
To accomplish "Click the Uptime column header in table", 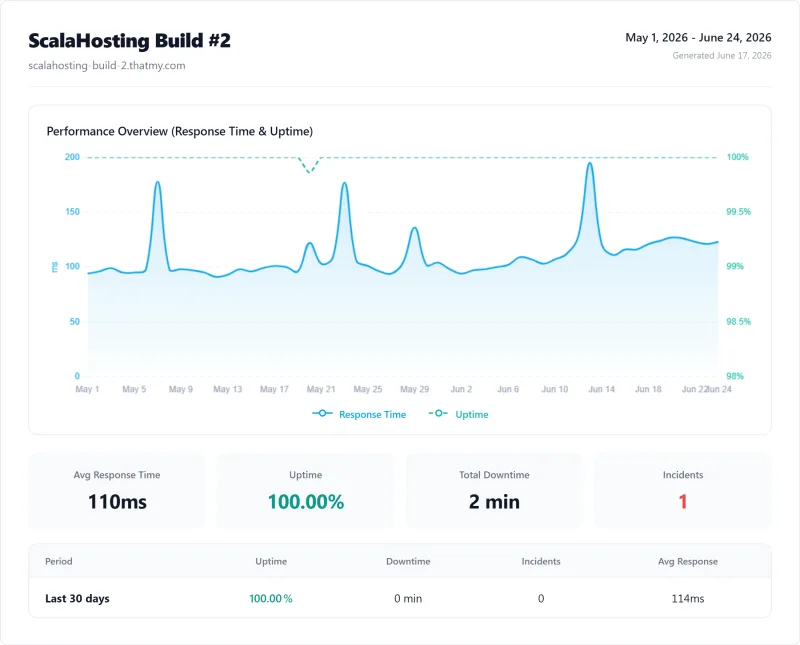I will [x=271, y=561].
